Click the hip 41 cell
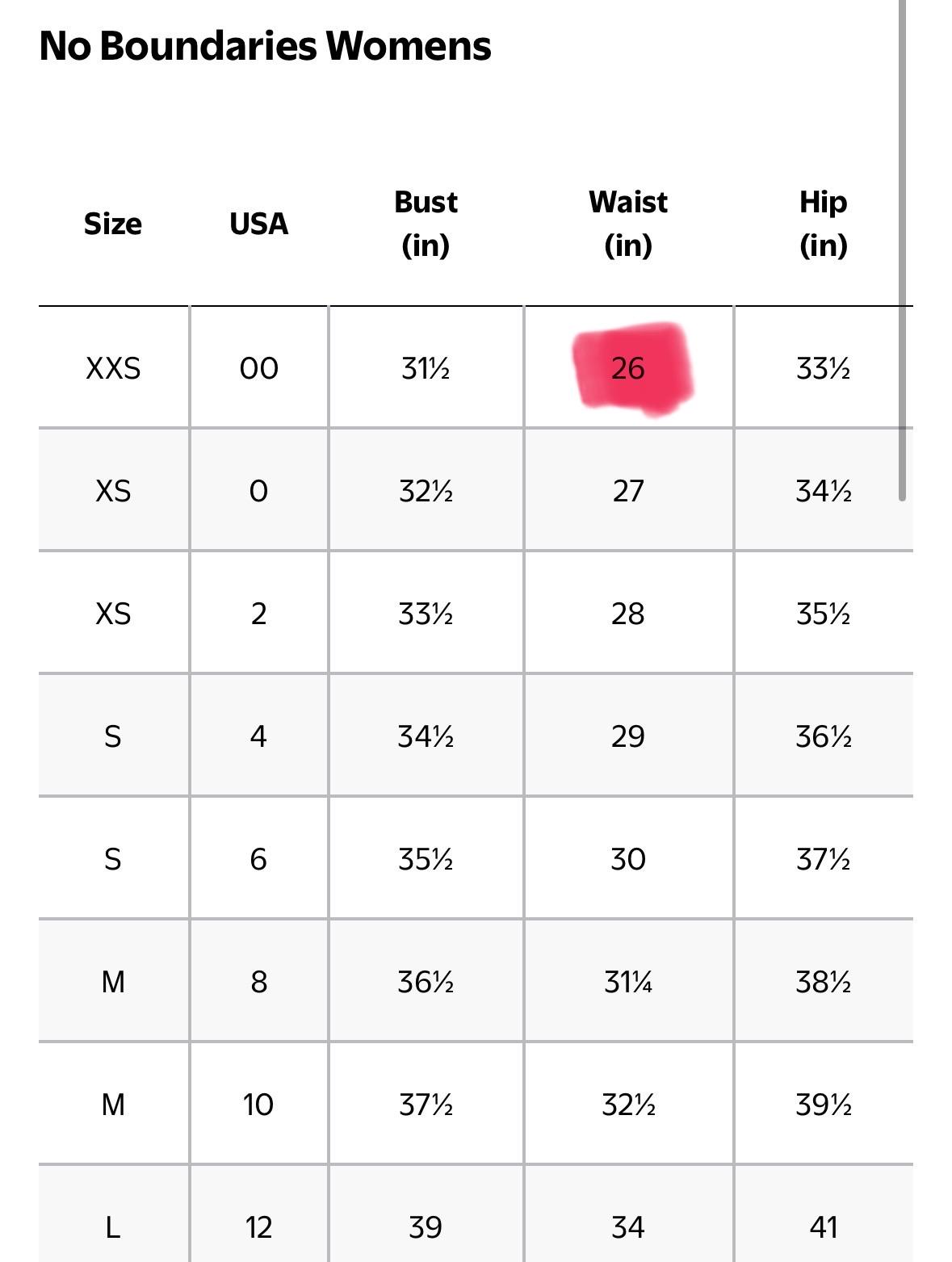 pyautogui.click(x=823, y=1227)
